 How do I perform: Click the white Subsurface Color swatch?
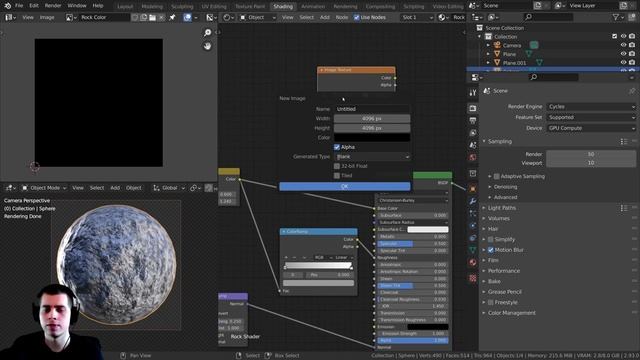[x=428, y=229]
